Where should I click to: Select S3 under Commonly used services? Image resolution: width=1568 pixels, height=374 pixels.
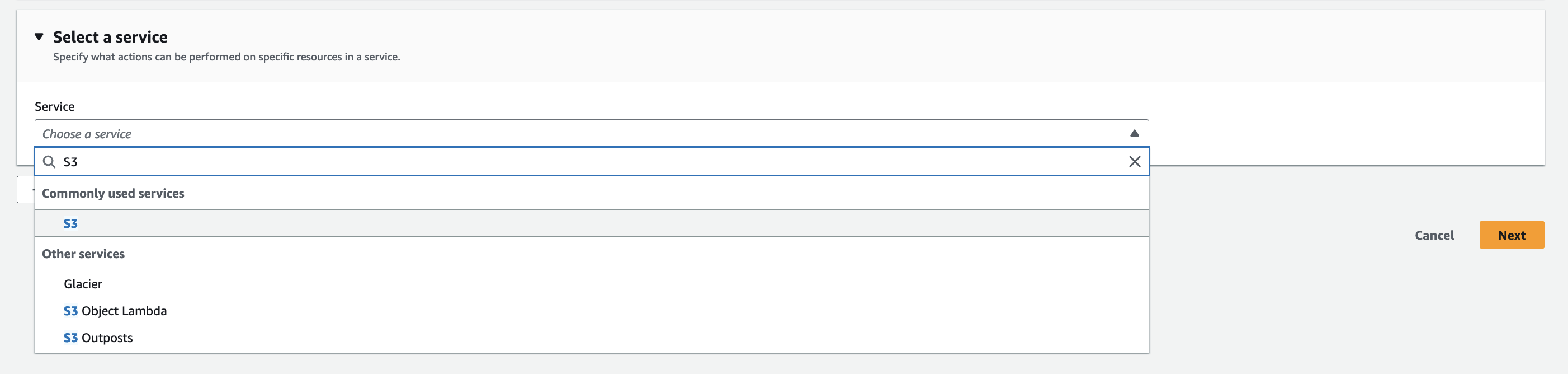point(70,223)
